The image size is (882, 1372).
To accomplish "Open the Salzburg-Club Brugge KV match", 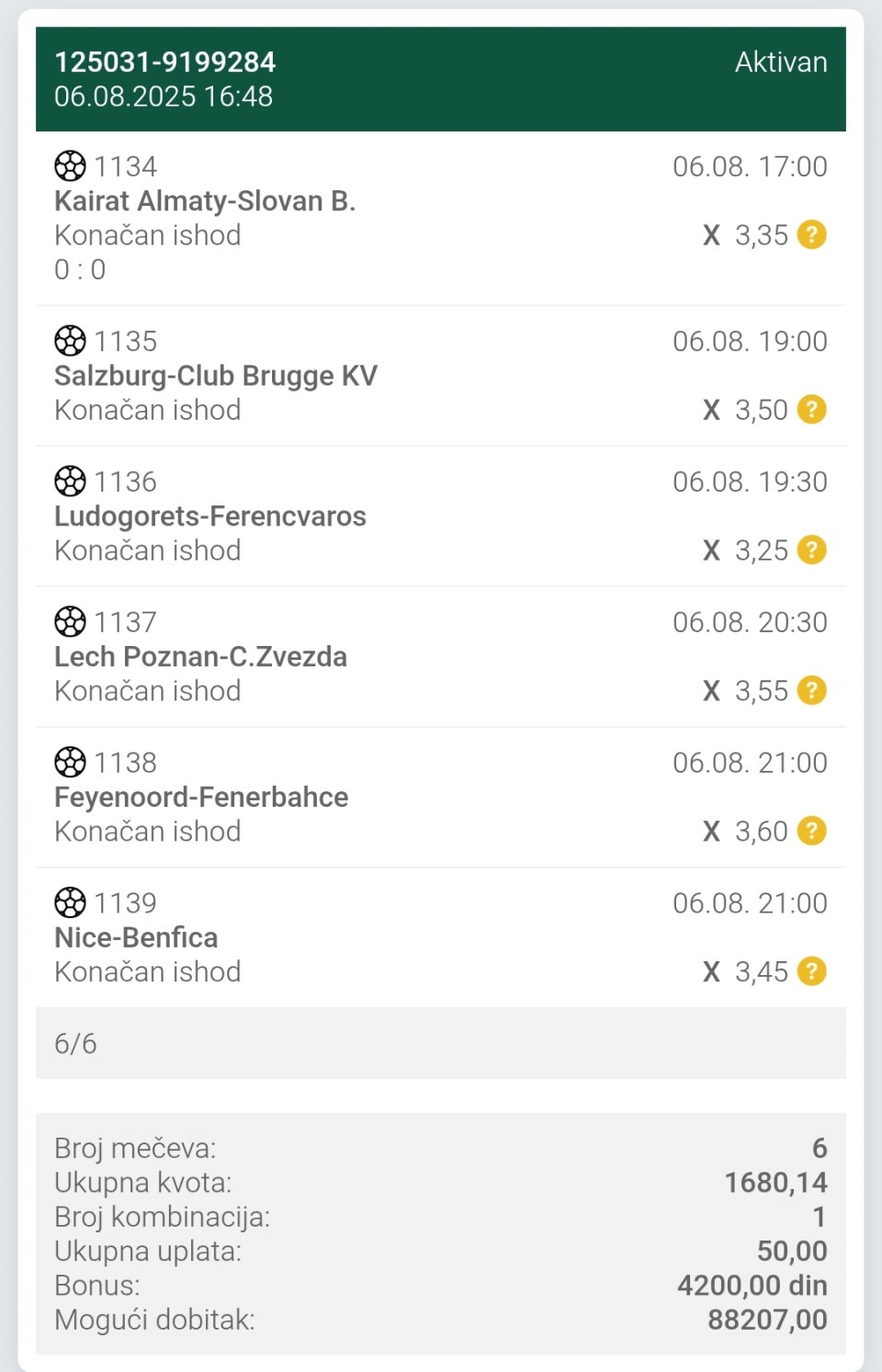I will tap(216, 376).
